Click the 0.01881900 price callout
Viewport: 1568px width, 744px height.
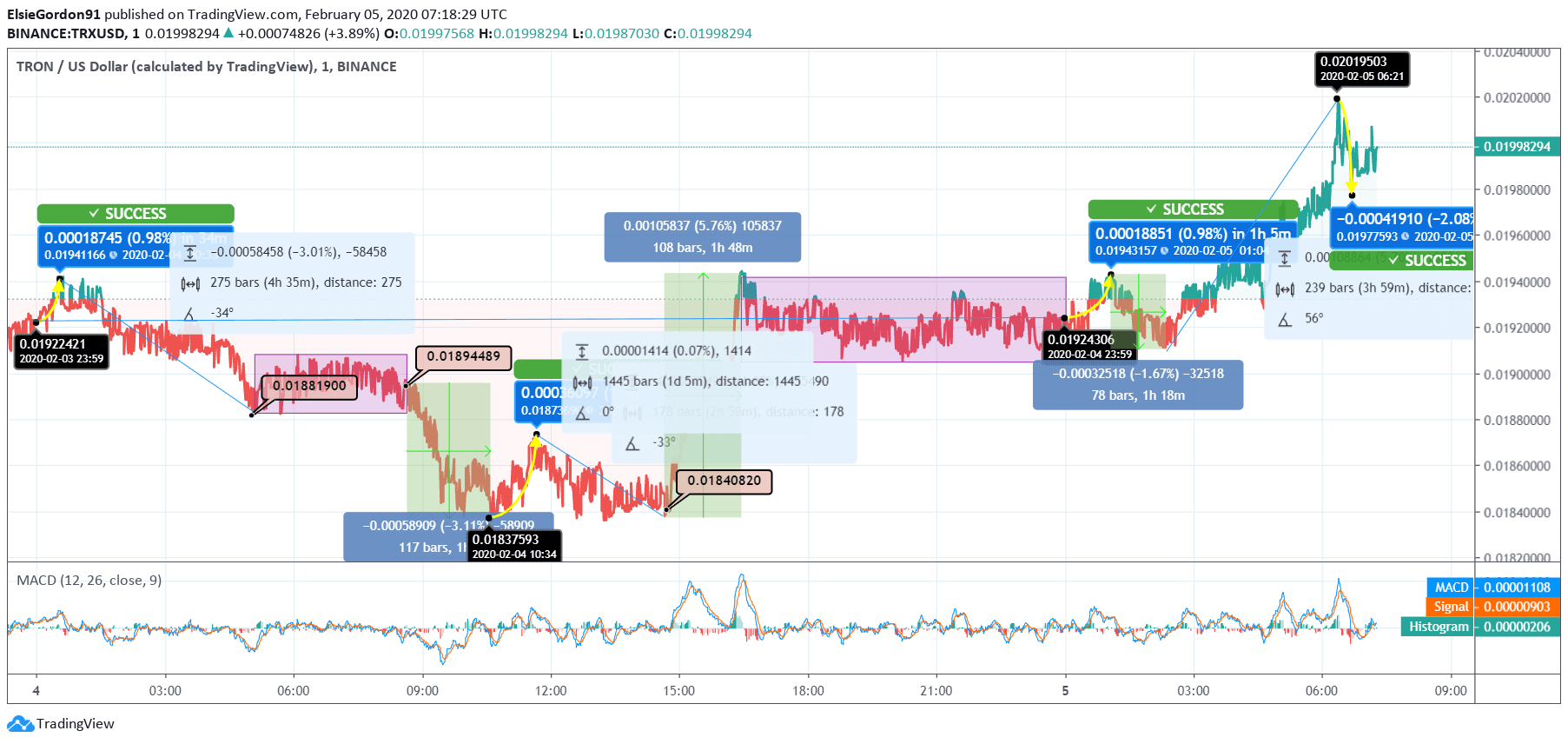(x=309, y=387)
